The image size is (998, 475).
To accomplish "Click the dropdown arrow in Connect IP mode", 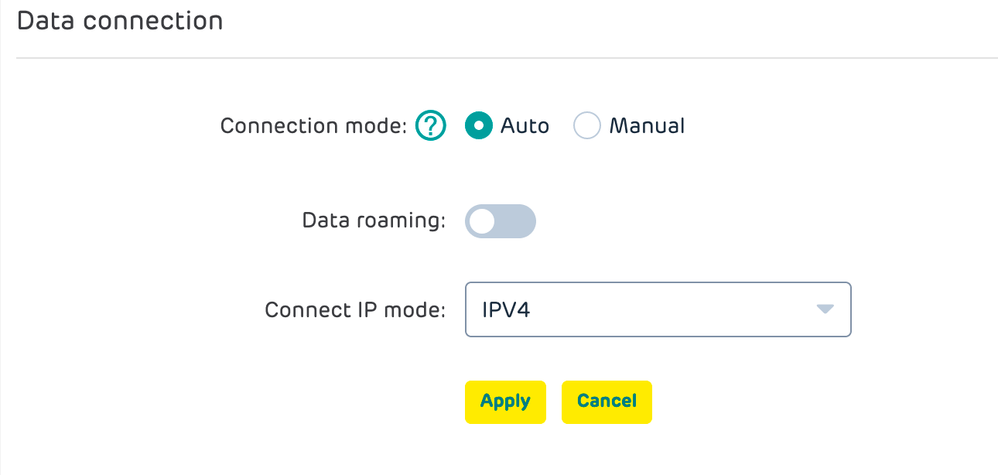I will 825,309.
